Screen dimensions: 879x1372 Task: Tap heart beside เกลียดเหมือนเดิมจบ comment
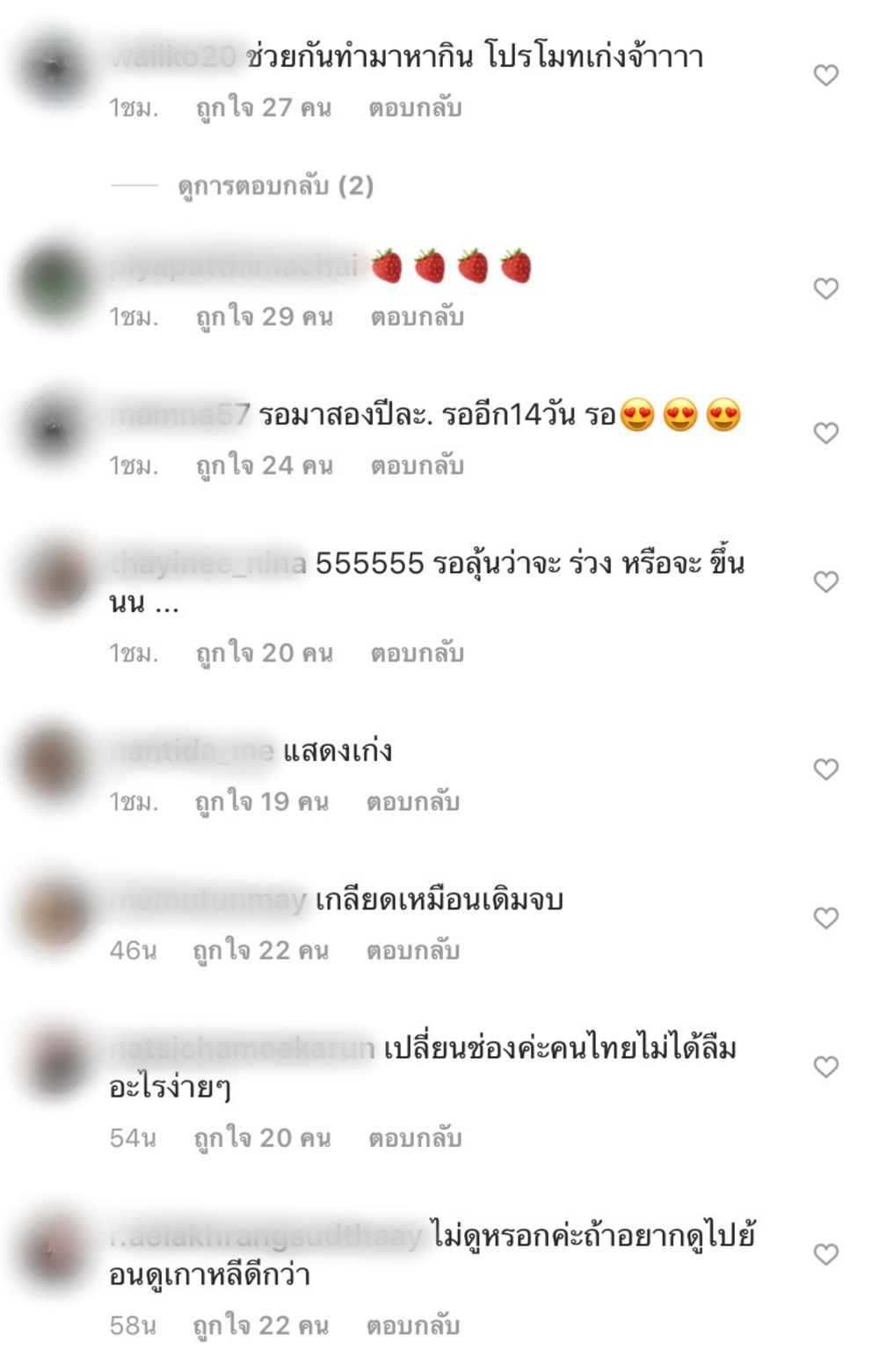pos(825,918)
